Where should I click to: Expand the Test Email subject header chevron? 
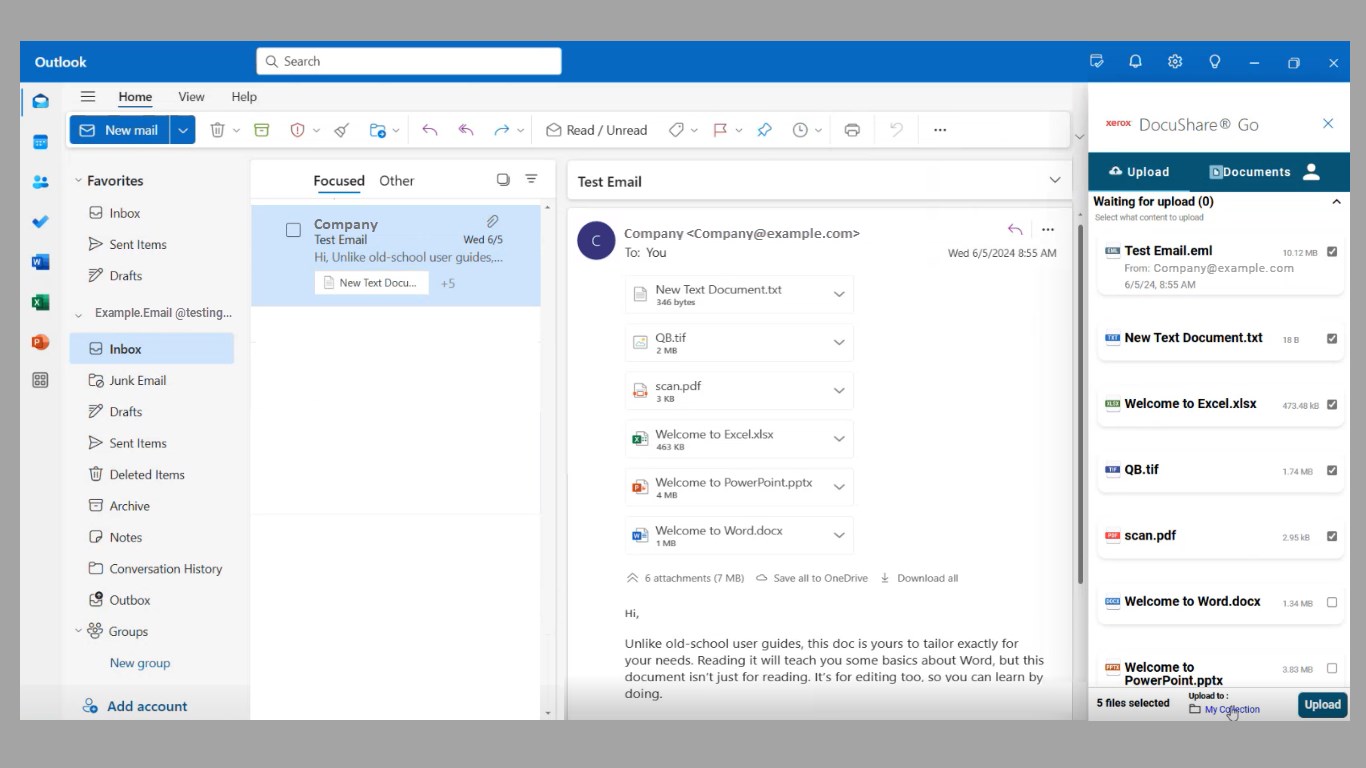click(1054, 181)
